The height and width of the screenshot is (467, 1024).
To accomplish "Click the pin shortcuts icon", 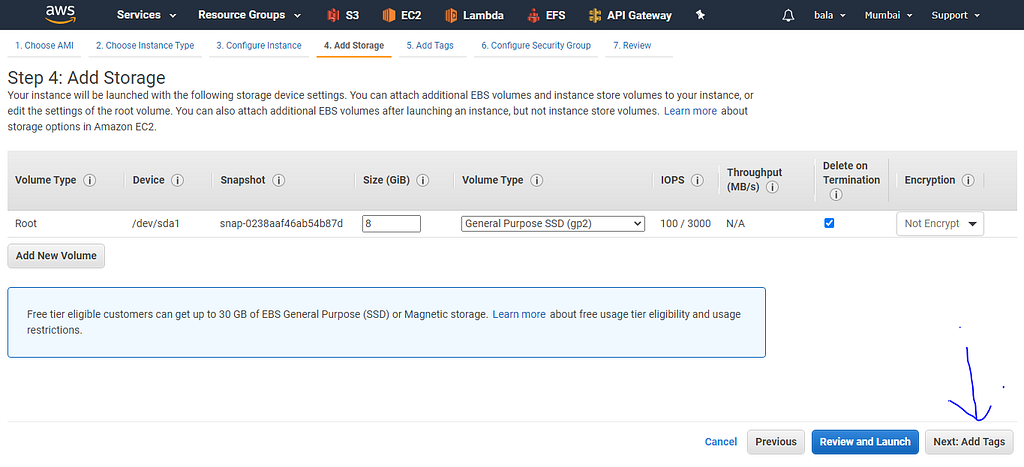I will click(700, 15).
